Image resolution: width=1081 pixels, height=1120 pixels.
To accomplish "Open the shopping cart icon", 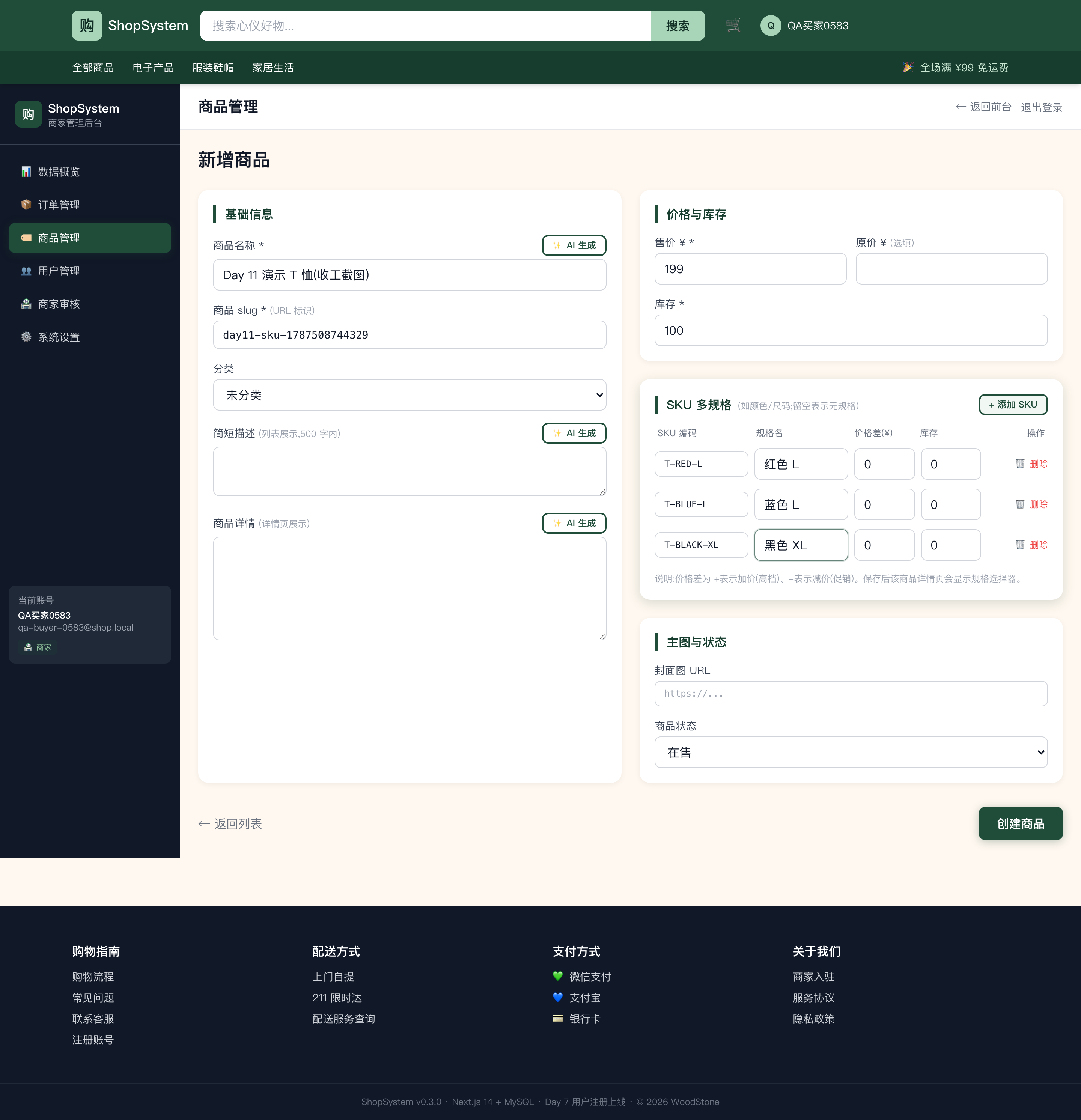I will pos(733,25).
